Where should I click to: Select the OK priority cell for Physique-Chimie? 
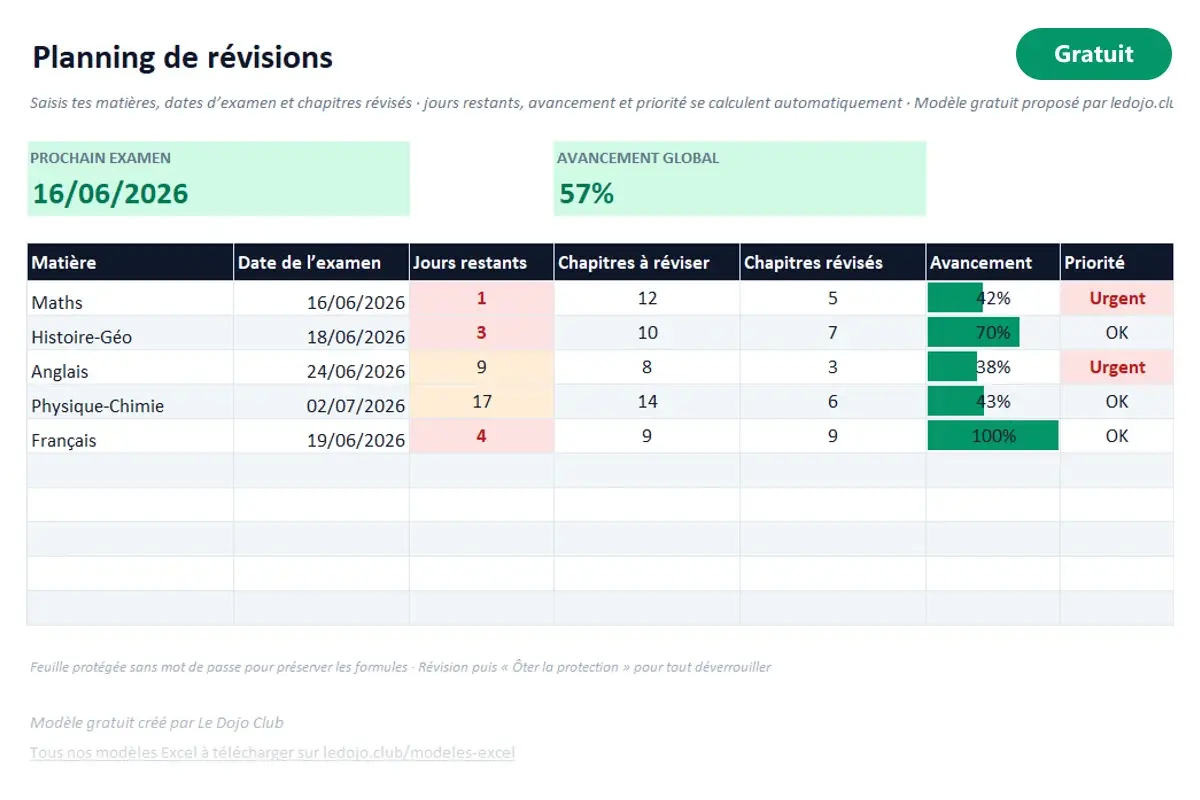[1117, 403]
